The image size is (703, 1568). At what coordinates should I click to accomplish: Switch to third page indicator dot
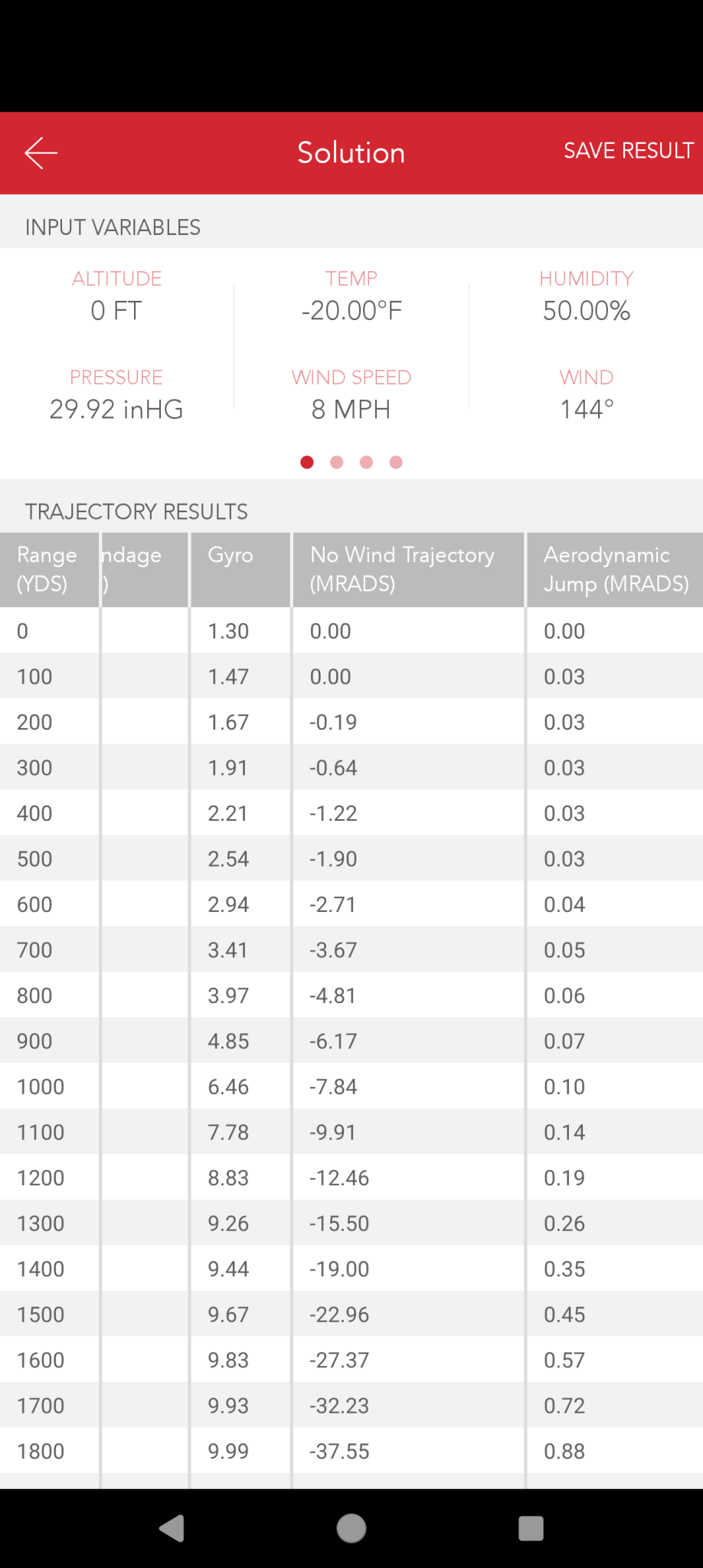(366, 462)
